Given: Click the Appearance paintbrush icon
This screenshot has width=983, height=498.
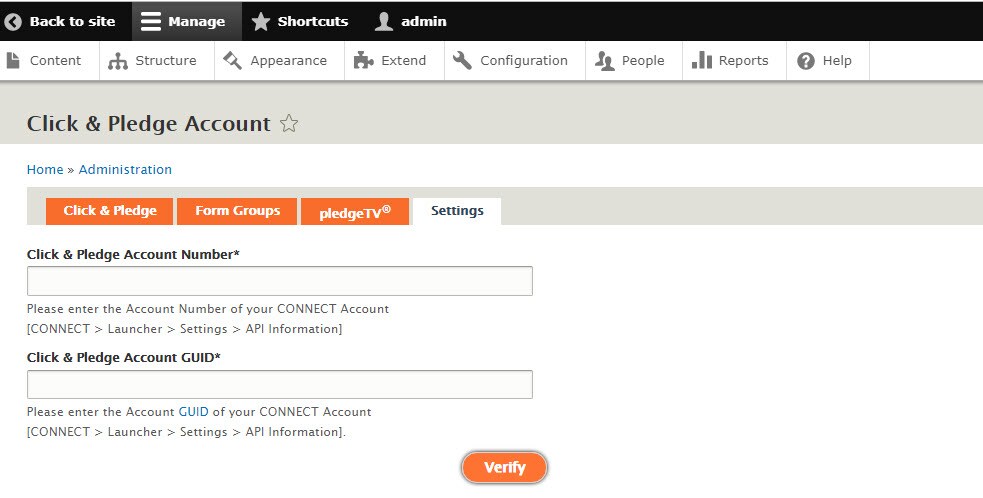Looking at the screenshot, I should tap(233, 60).
